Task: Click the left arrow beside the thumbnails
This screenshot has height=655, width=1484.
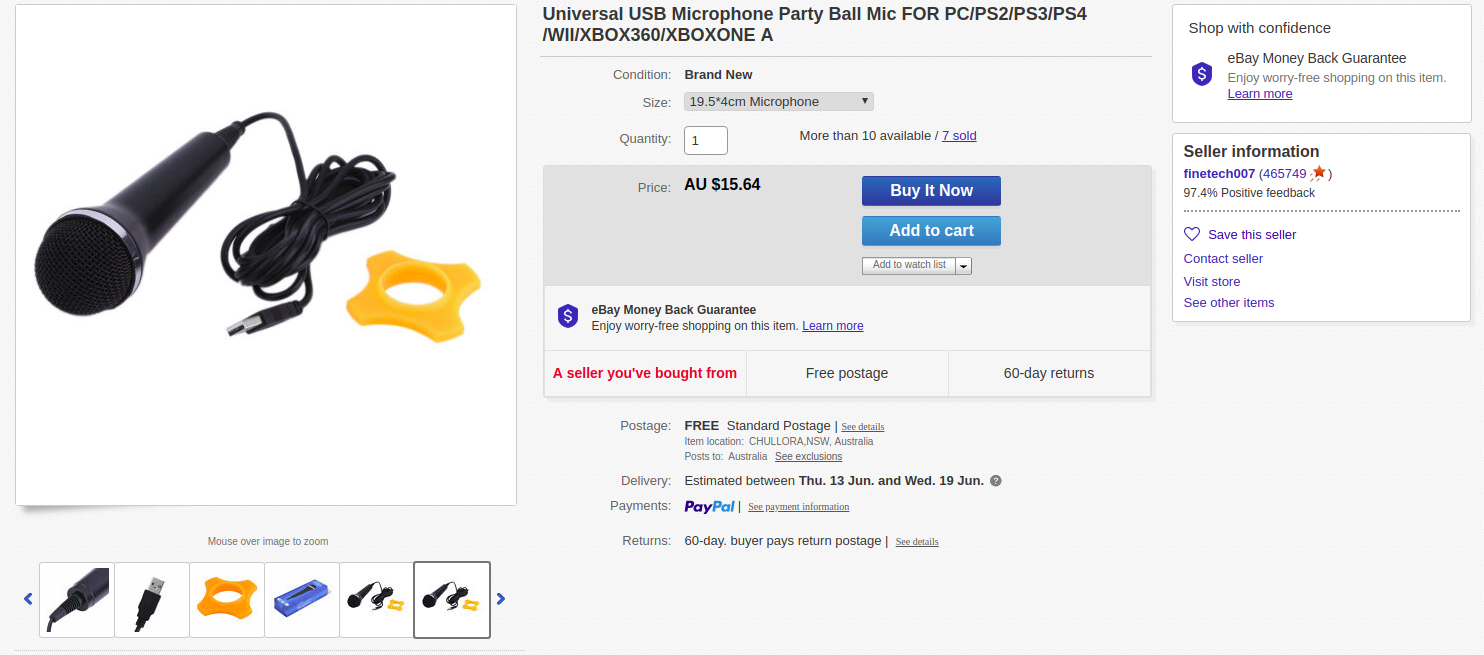Action: [x=28, y=598]
